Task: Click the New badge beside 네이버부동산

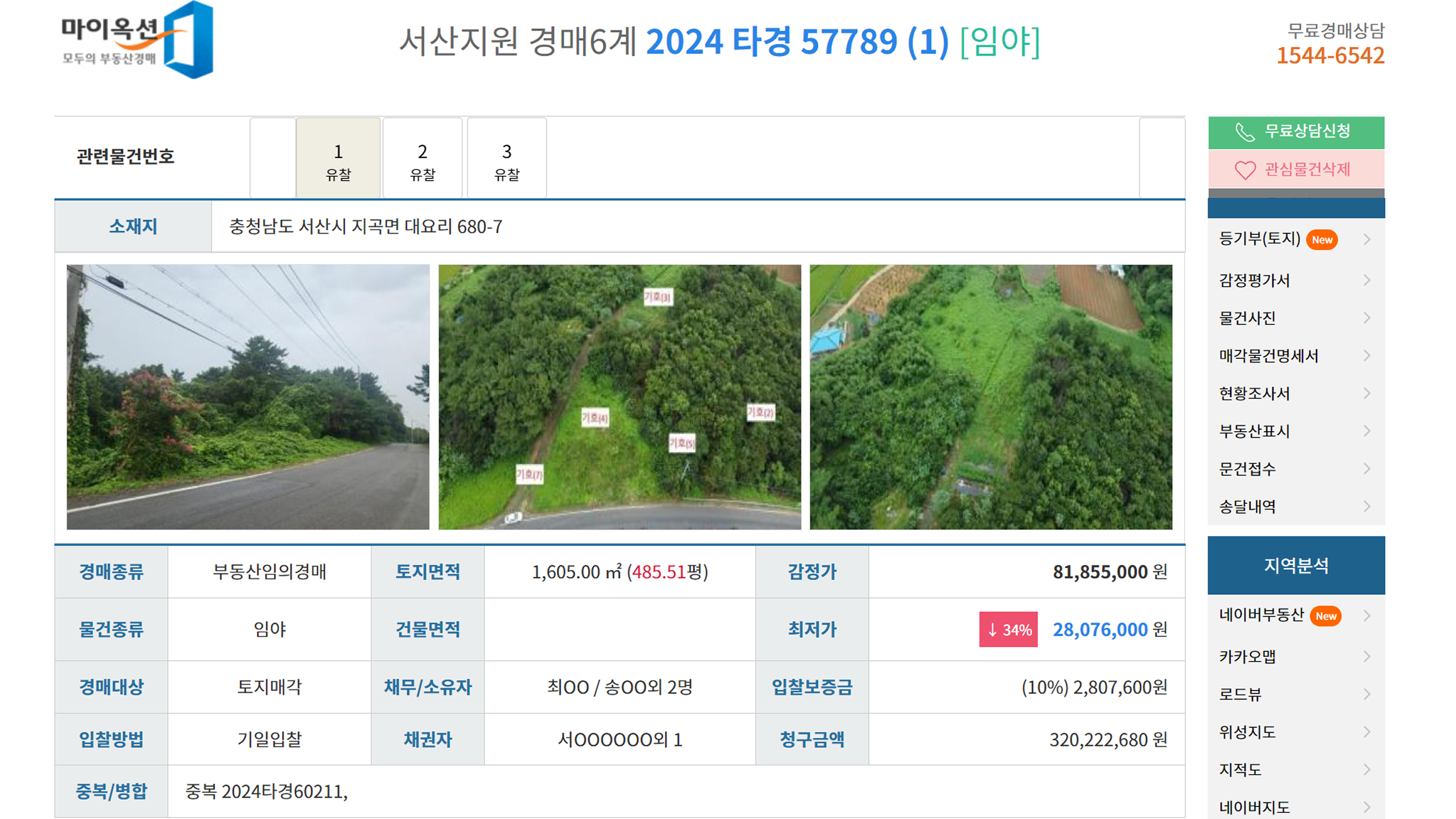Action: [1325, 616]
